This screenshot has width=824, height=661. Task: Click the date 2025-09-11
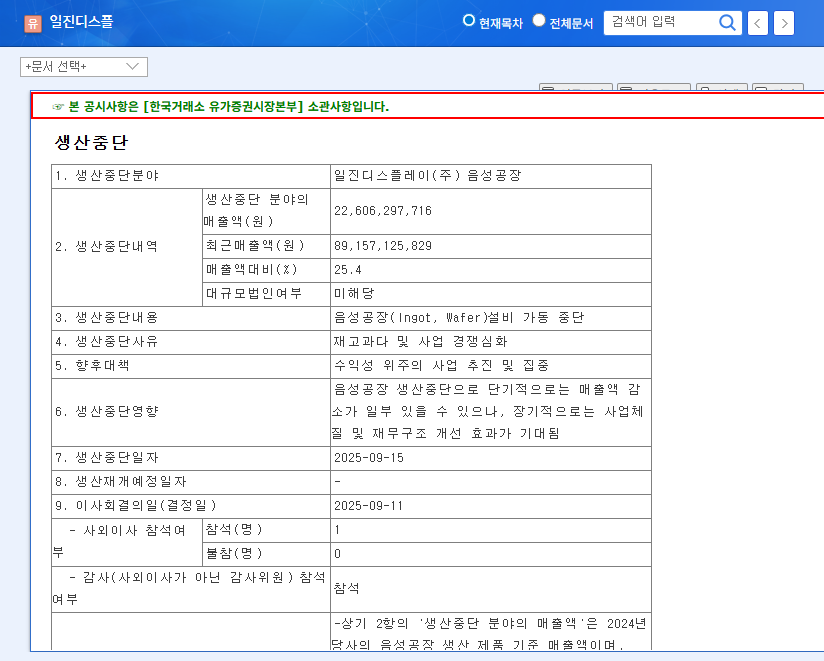368,506
